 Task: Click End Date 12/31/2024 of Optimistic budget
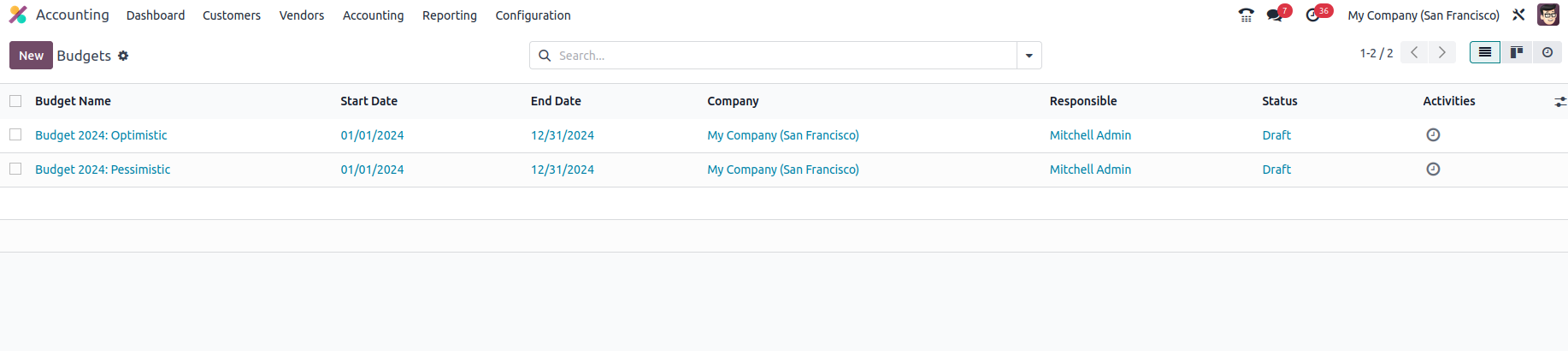click(x=563, y=135)
